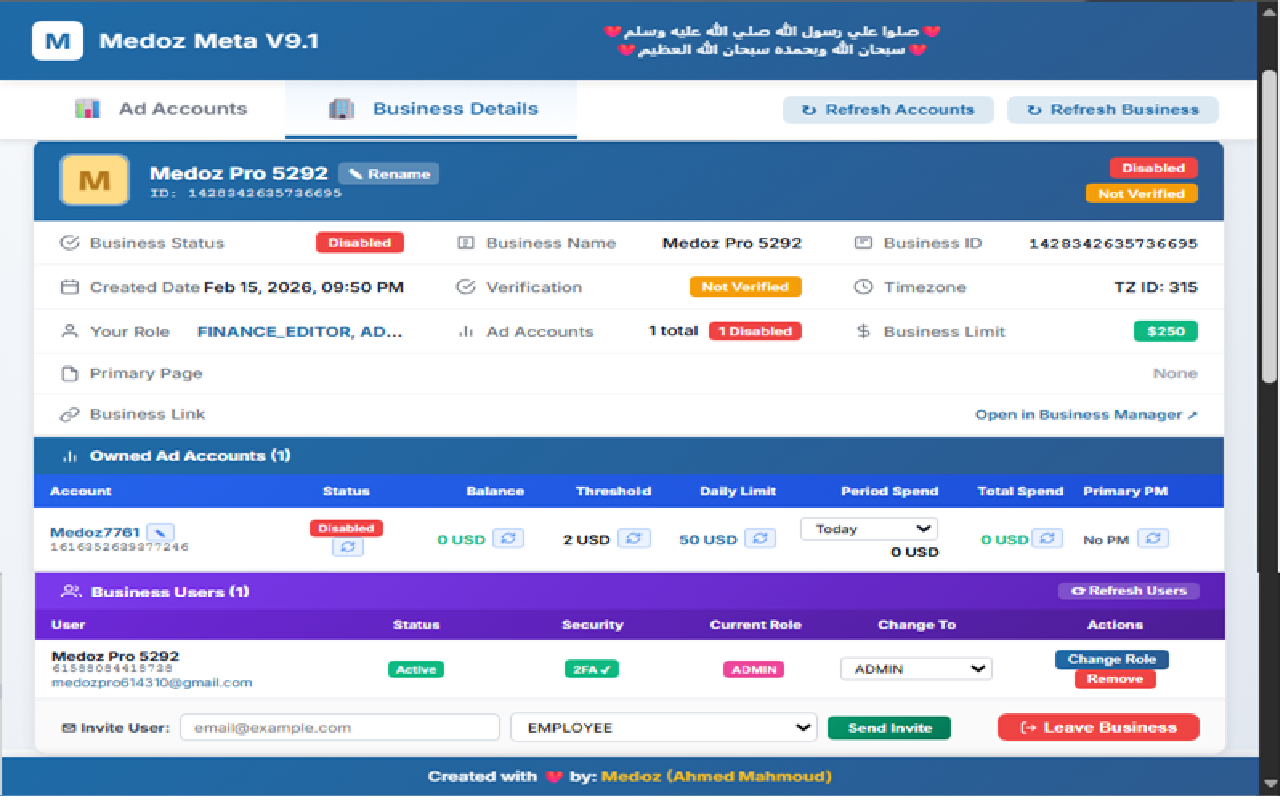Click the pencil icon beside Medoz7761
The height and width of the screenshot is (800, 1280).
[x=161, y=532]
